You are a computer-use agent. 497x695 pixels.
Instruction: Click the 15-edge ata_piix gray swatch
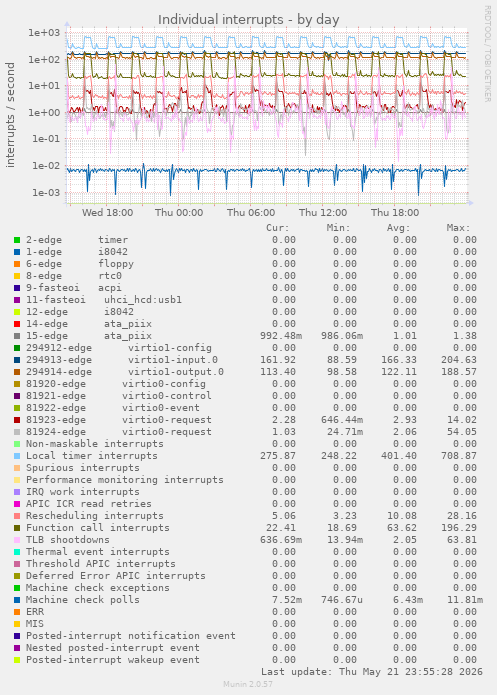[x=17, y=336]
